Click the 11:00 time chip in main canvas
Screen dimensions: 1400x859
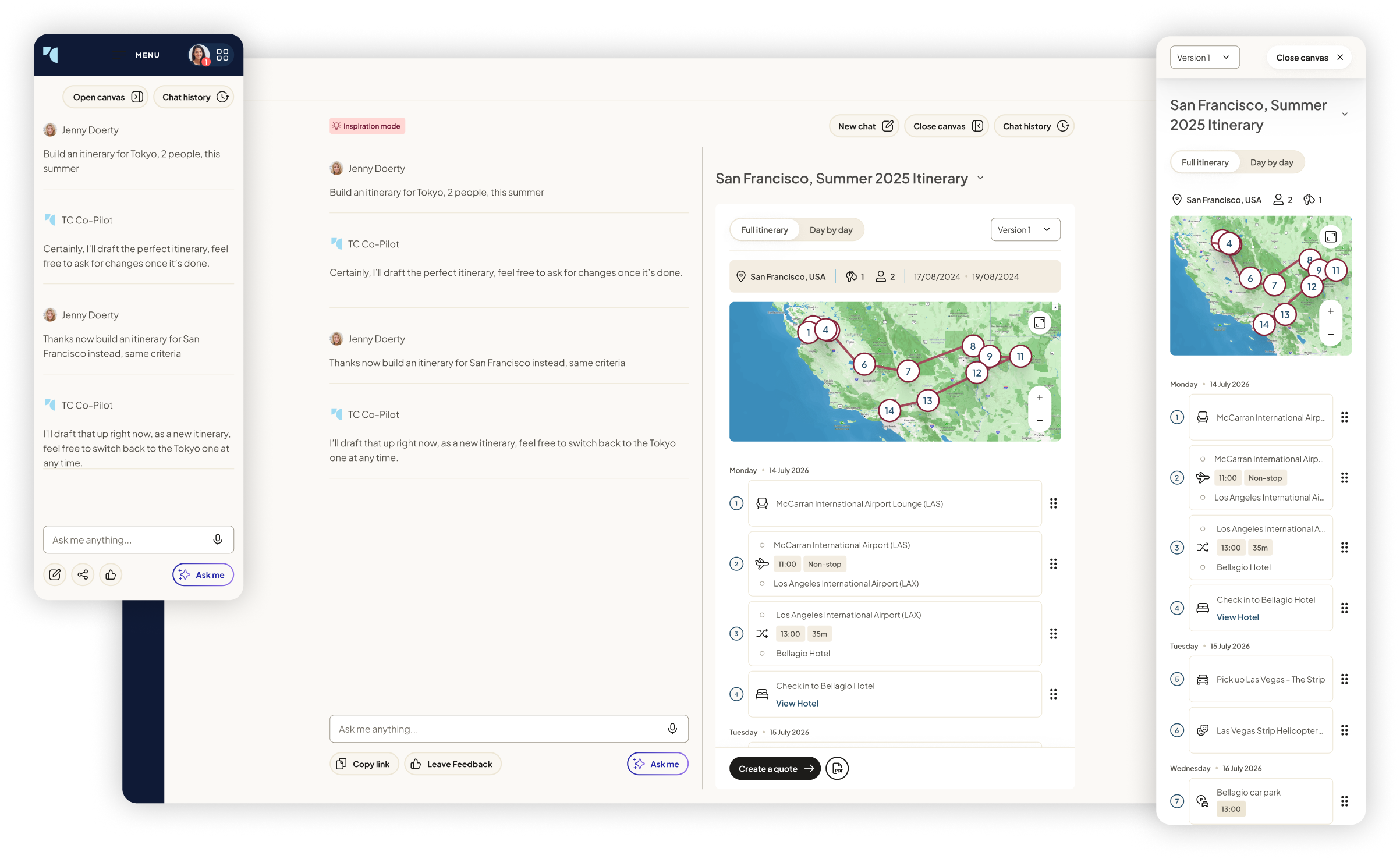787,564
